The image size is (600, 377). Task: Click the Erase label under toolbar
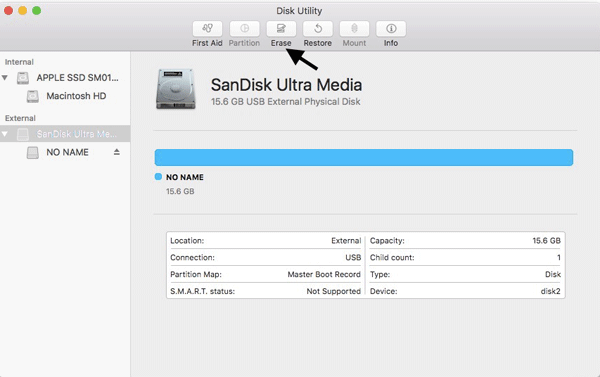(x=281, y=43)
